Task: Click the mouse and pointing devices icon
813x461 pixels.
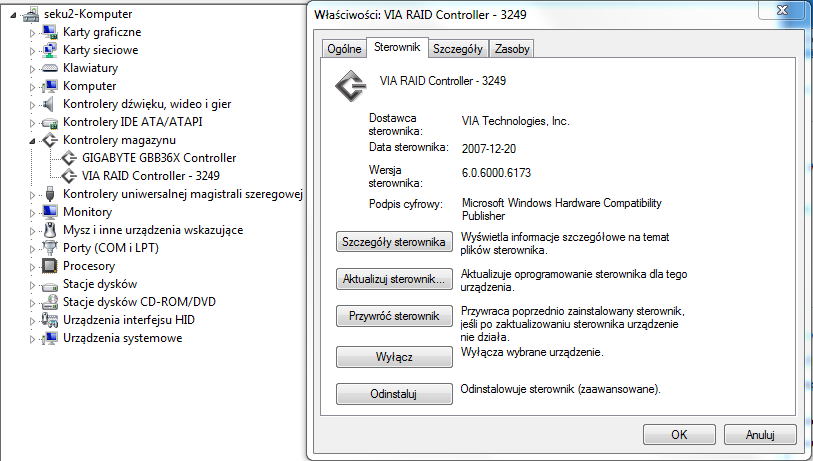Action: click(x=50, y=230)
